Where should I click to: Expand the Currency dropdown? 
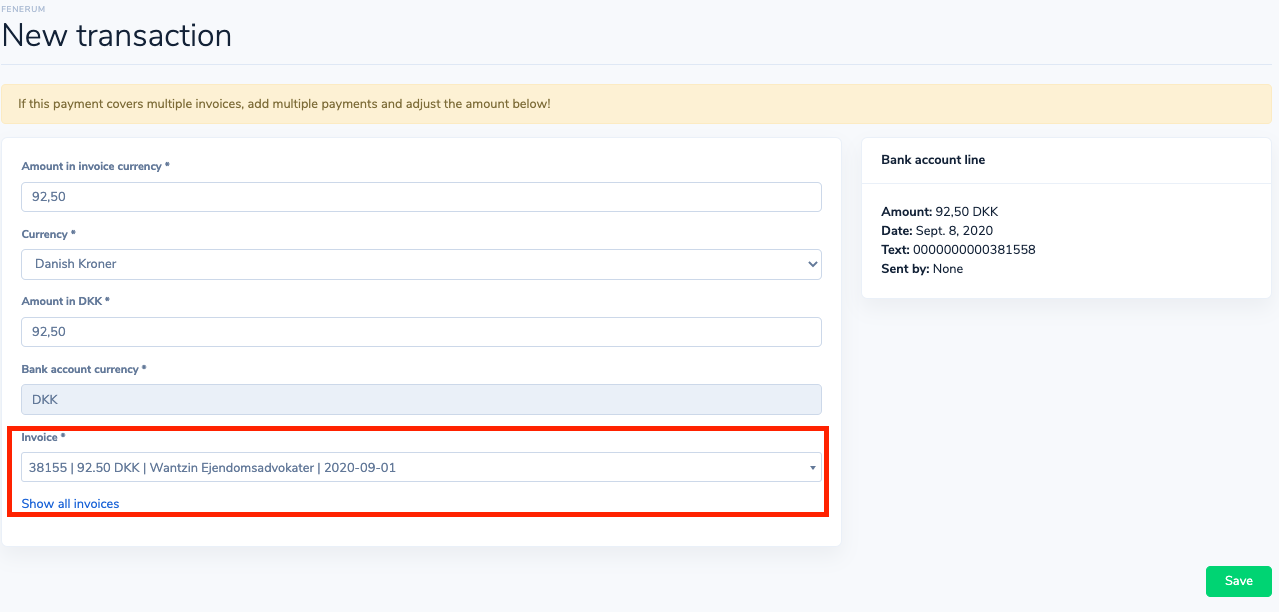(420, 265)
